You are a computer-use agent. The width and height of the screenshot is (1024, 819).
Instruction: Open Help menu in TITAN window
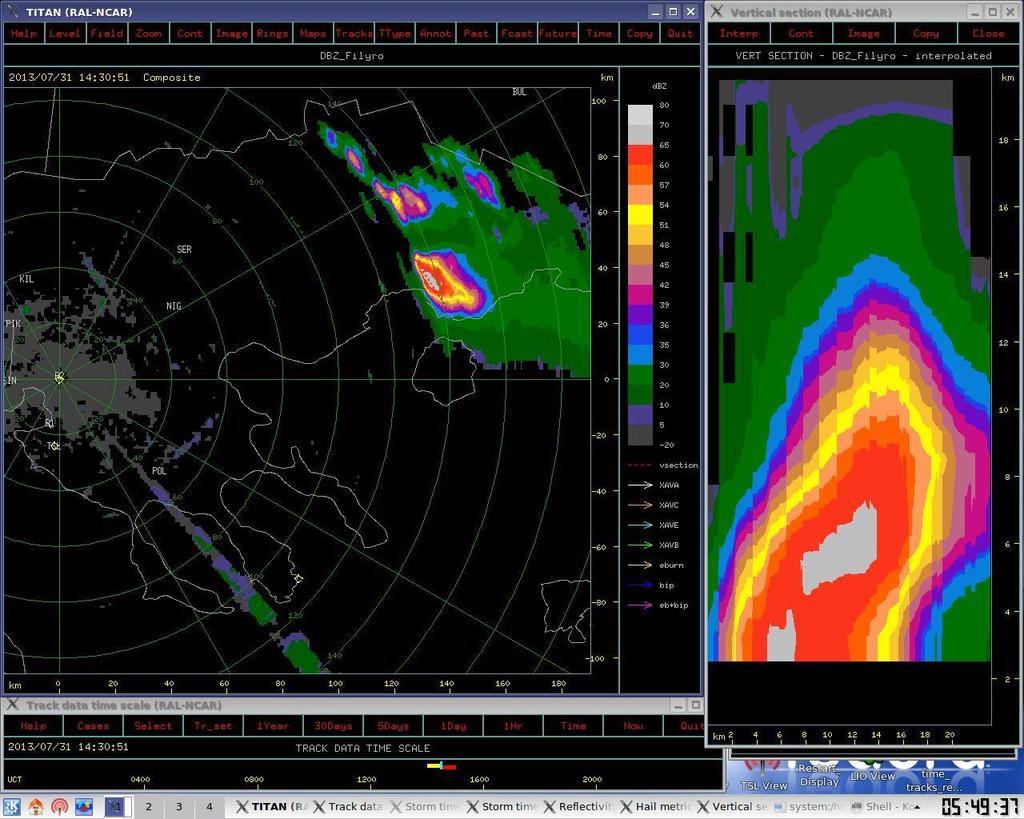(x=24, y=33)
